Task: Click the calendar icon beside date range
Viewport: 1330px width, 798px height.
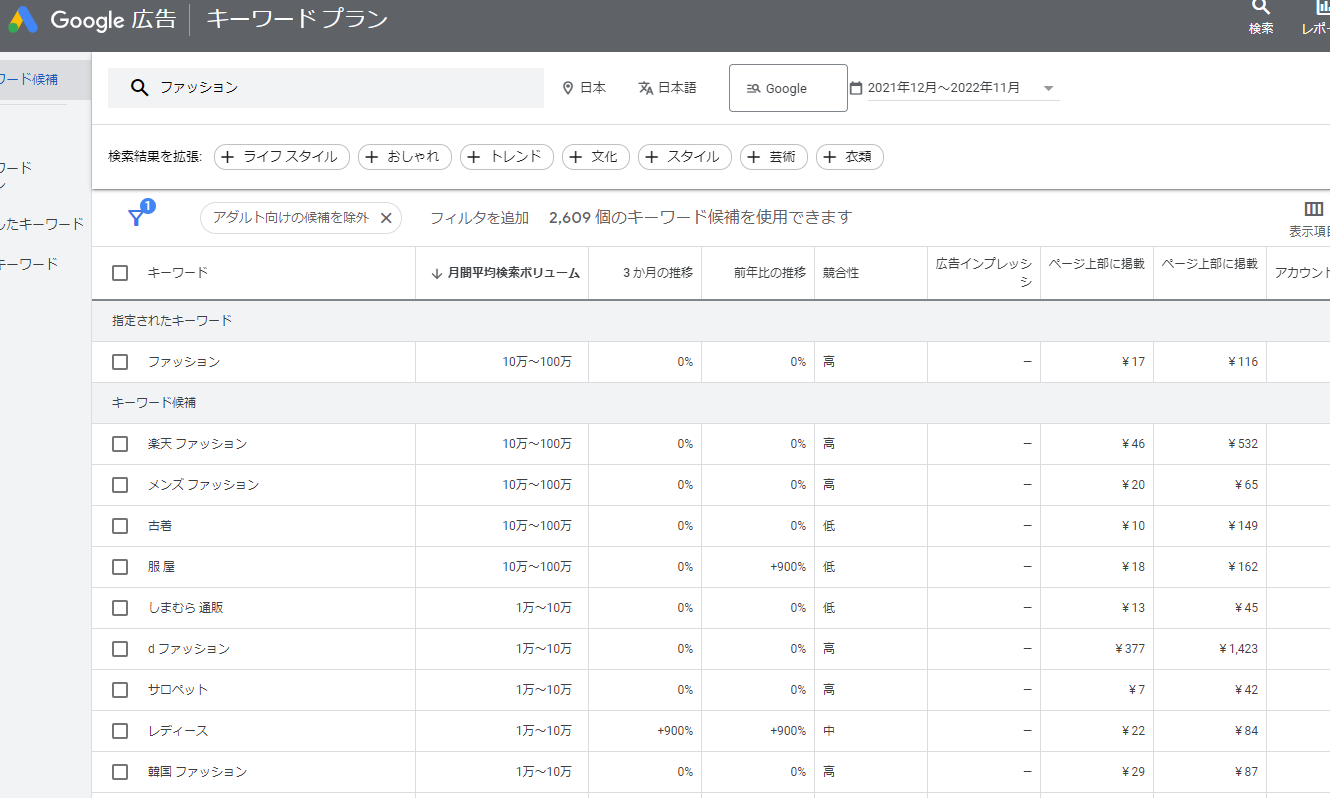Action: click(856, 88)
